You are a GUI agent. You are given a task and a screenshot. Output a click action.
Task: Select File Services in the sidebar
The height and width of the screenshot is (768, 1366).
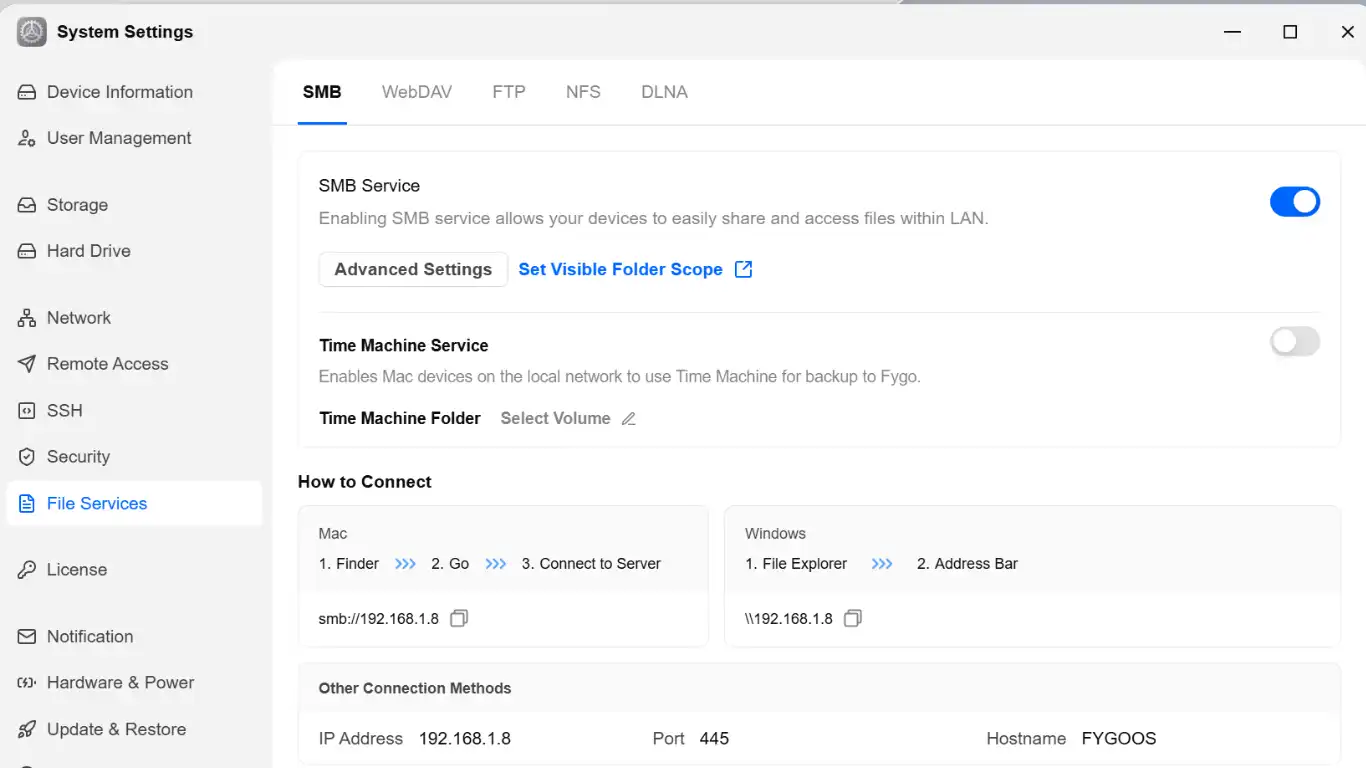coord(134,504)
